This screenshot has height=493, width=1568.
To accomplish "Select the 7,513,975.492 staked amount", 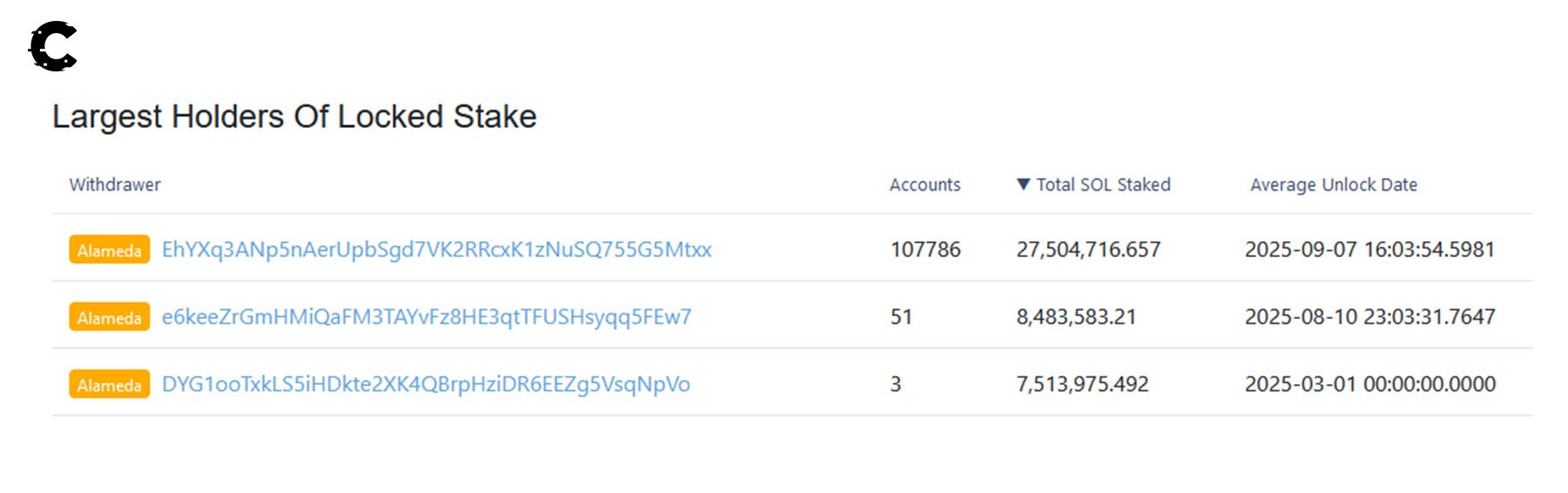I will click(x=1082, y=384).
